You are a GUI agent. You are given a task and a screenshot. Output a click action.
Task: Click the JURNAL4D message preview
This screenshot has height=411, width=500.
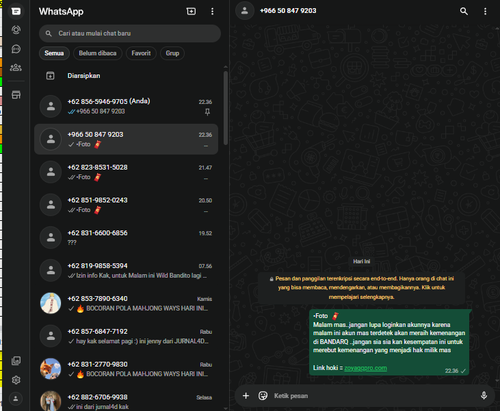(x=142, y=341)
